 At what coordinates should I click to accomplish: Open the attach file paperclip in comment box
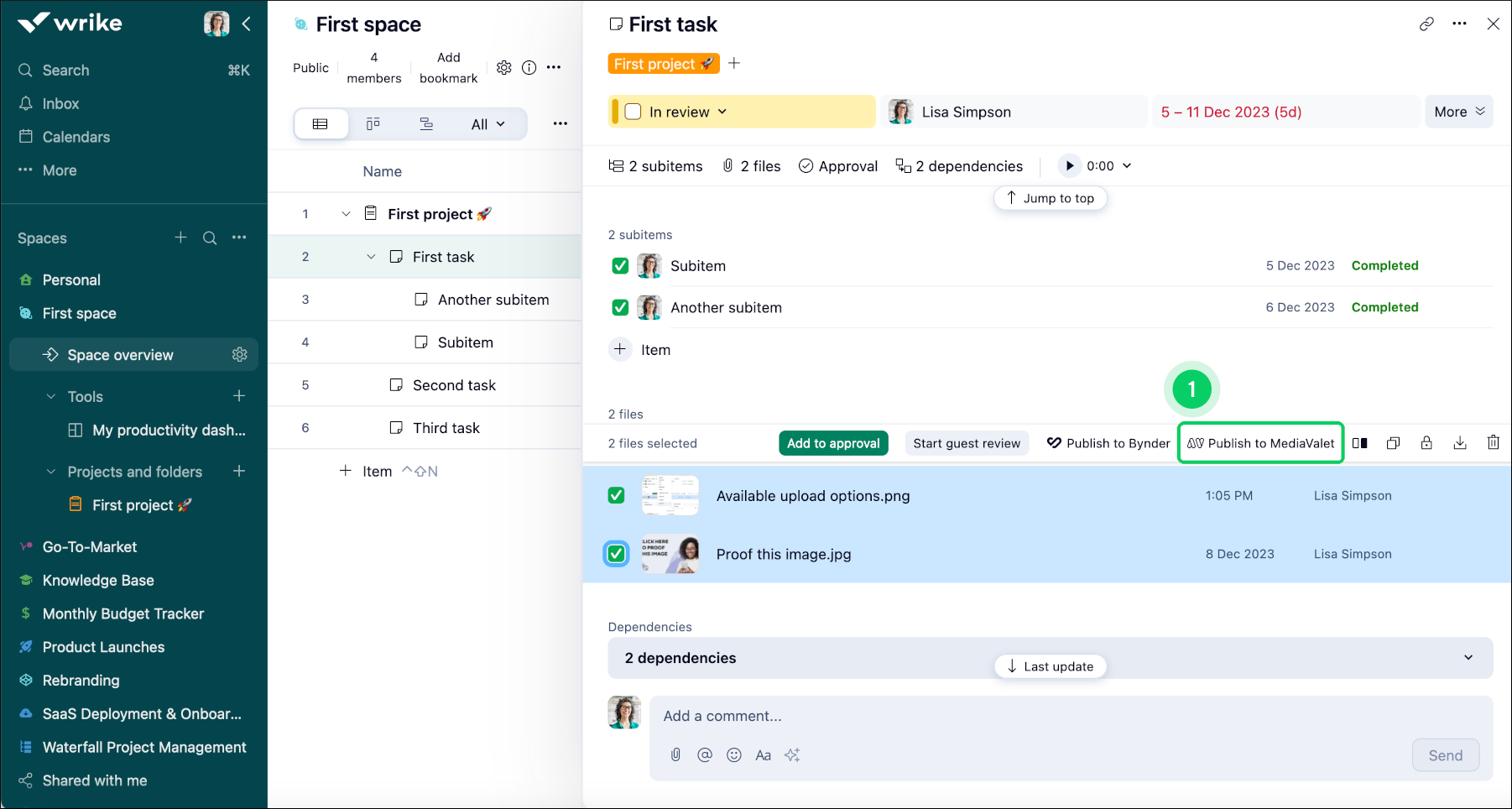(x=675, y=755)
